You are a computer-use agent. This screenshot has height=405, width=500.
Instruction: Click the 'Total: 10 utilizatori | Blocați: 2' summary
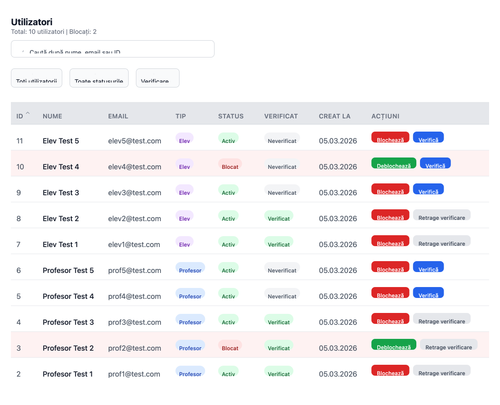(x=54, y=32)
